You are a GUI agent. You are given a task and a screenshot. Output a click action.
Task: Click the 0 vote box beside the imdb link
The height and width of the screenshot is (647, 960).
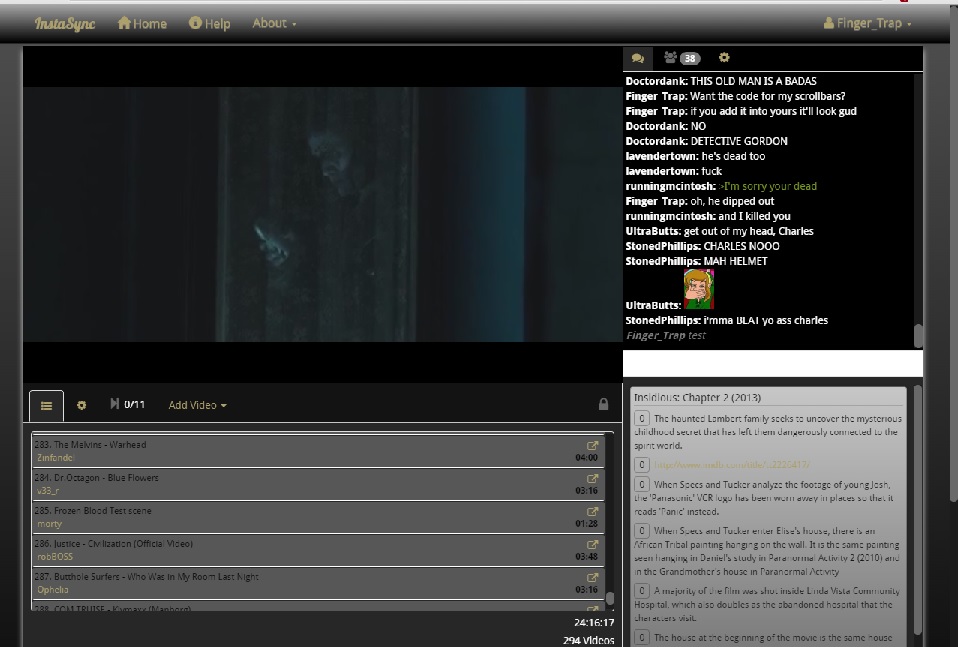pyautogui.click(x=643, y=465)
